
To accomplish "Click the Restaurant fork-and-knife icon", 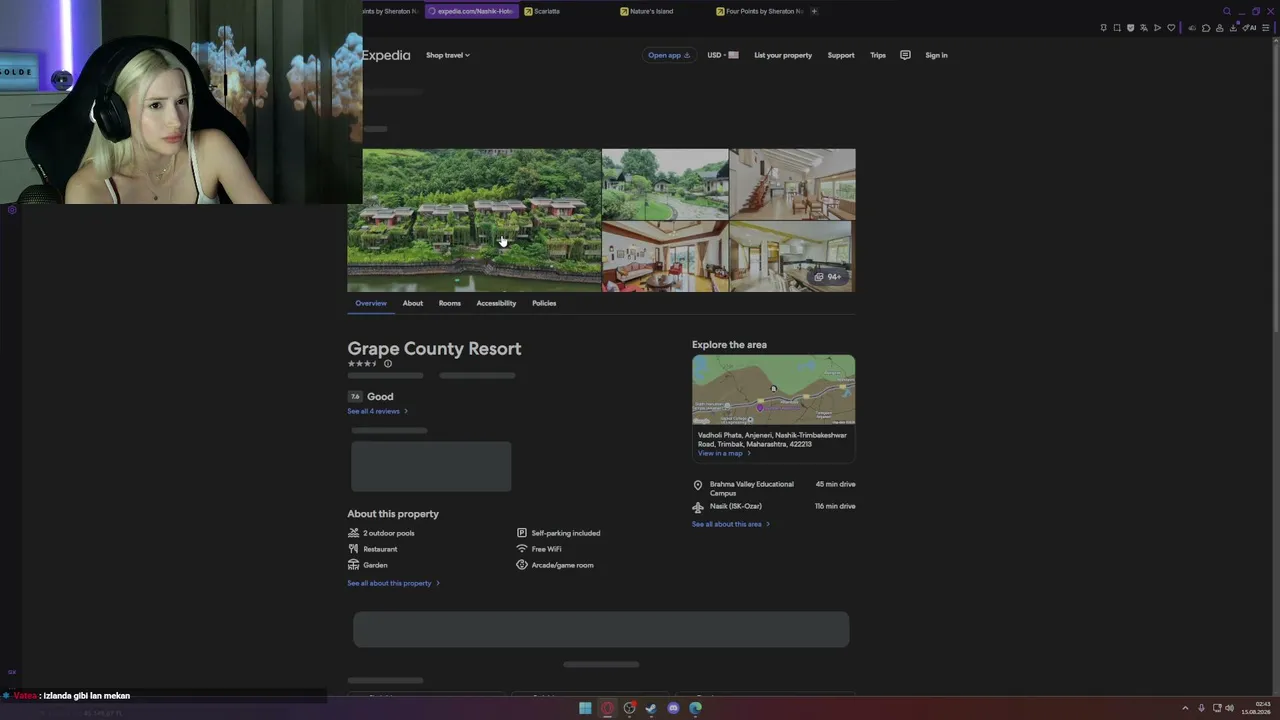I will click(353, 549).
